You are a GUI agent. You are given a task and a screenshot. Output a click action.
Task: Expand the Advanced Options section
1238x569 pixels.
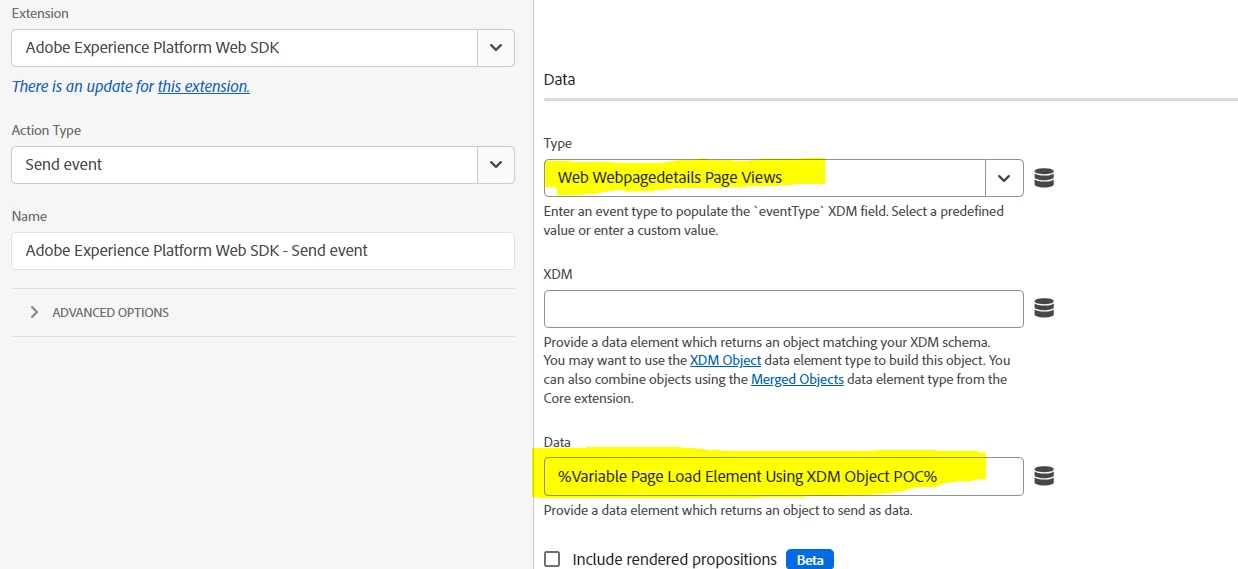point(100,312)
